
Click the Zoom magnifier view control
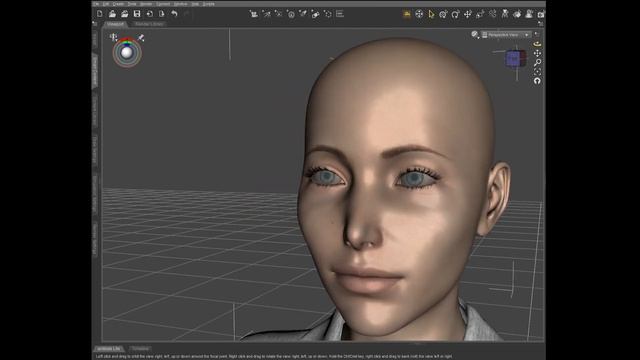538,62
